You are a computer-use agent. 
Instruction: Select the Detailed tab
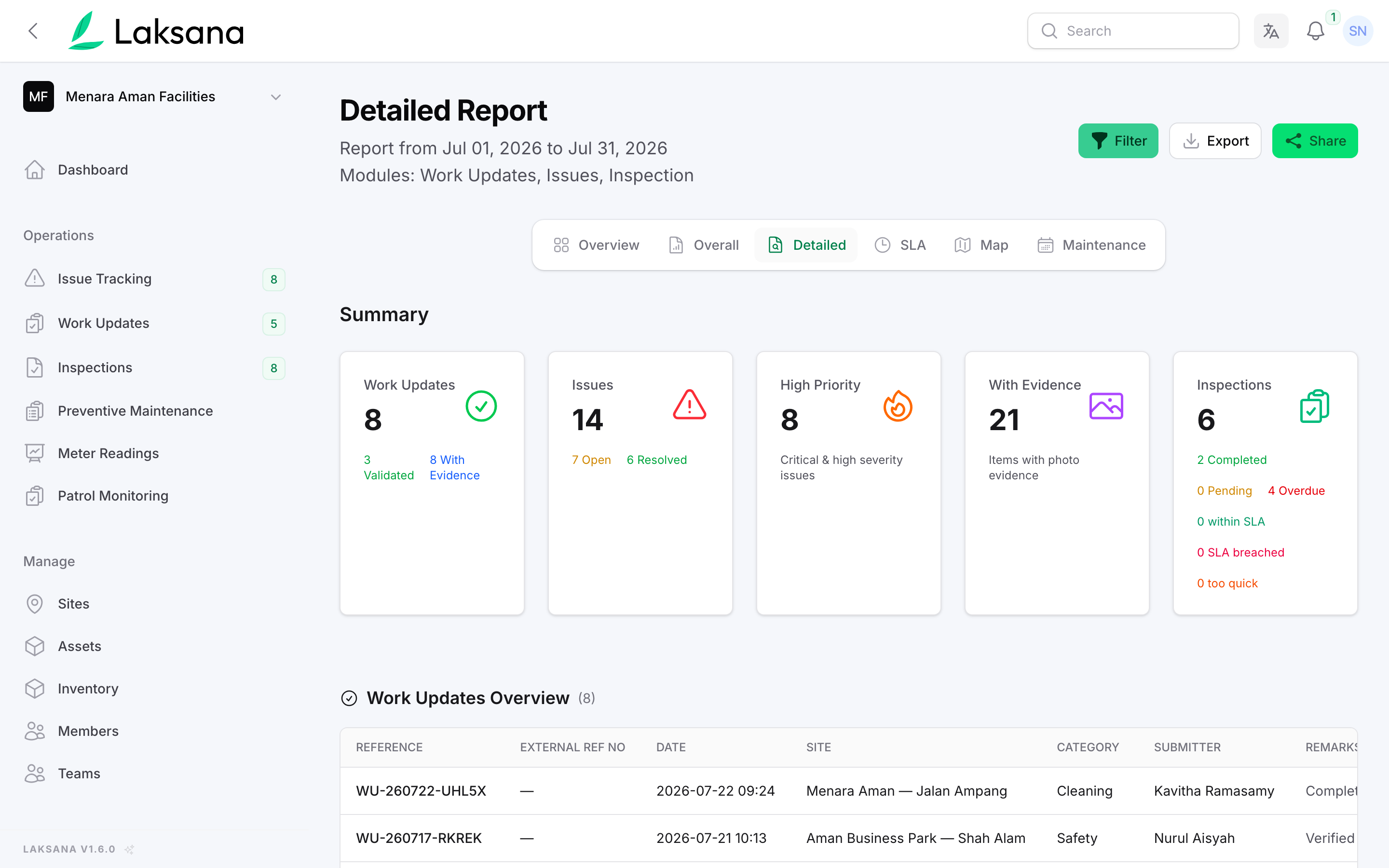tap(806, 245)
